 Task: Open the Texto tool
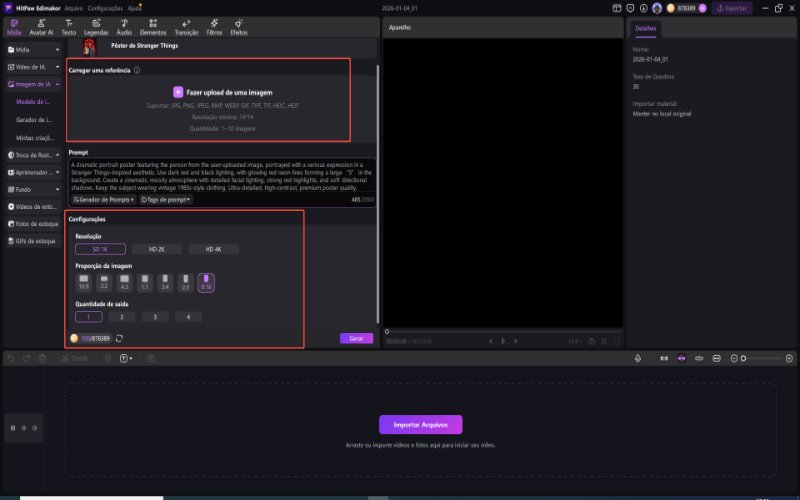[68, 27]
